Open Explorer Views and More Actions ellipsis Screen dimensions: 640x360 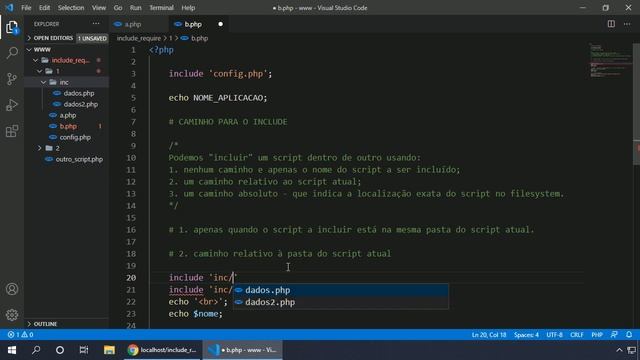pyautogui.click(x=96, y=24)
